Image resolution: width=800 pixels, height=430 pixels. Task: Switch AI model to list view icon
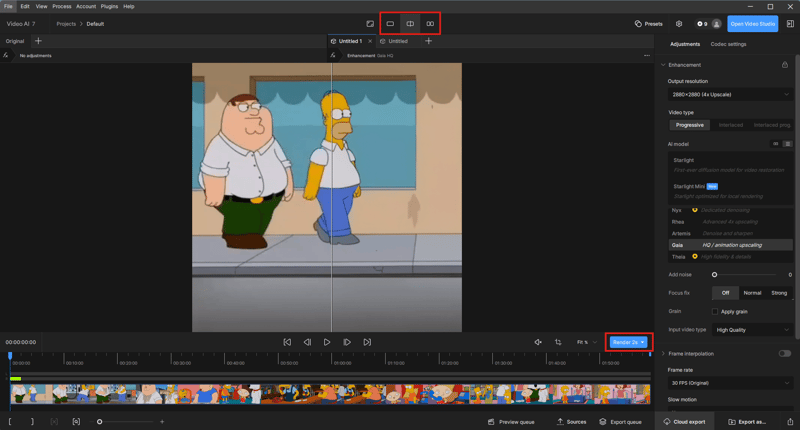tap(787, 144)
